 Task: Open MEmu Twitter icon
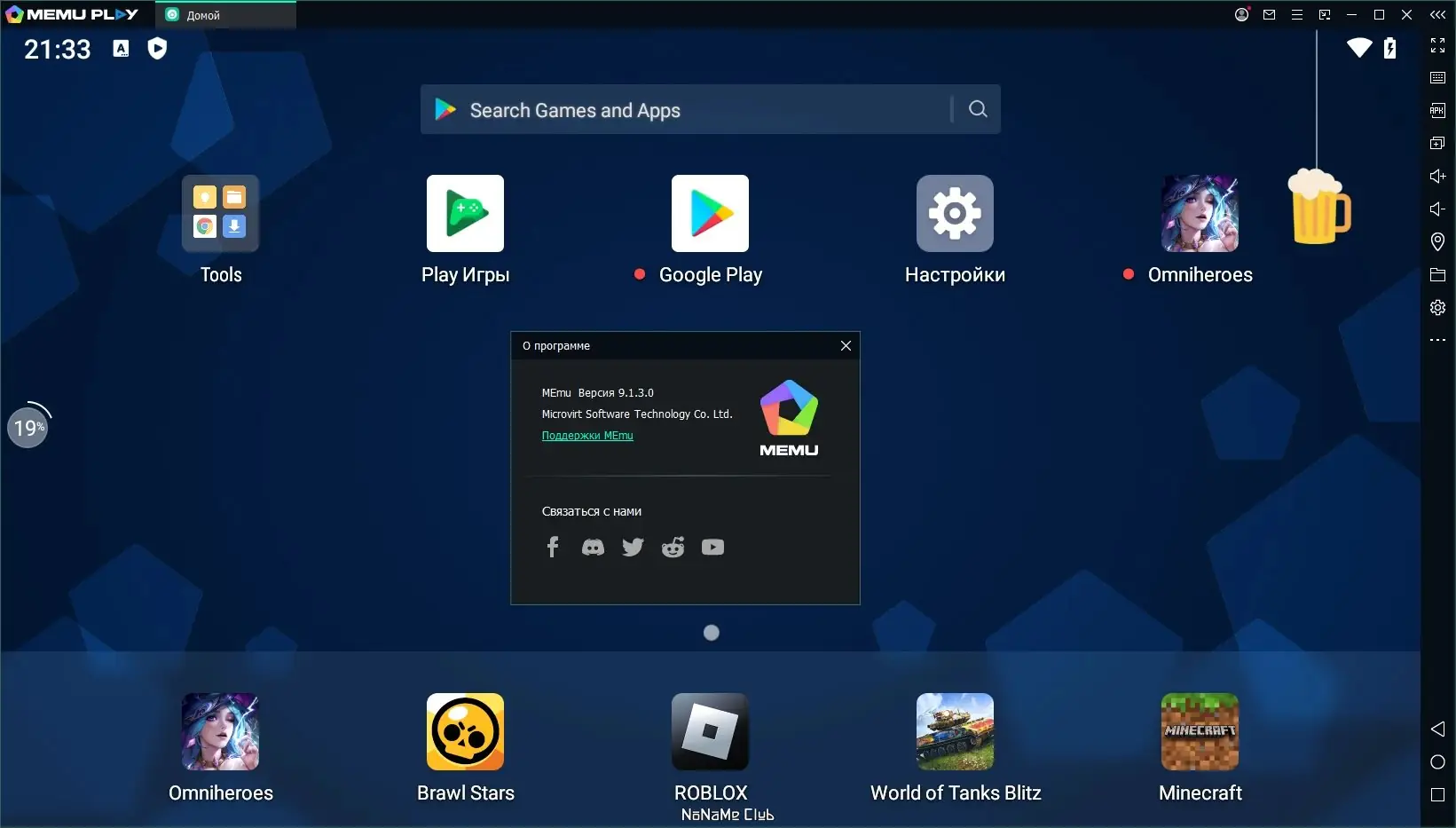[633, 548]
